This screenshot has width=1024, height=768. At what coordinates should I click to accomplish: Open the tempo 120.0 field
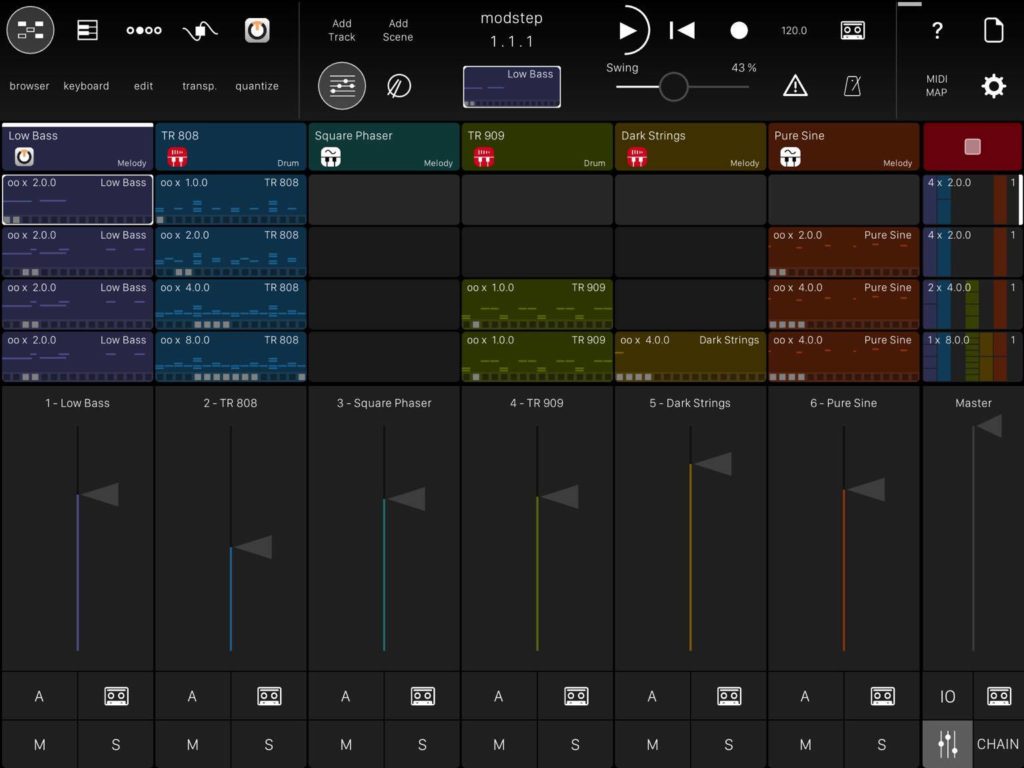pos(794,31)
